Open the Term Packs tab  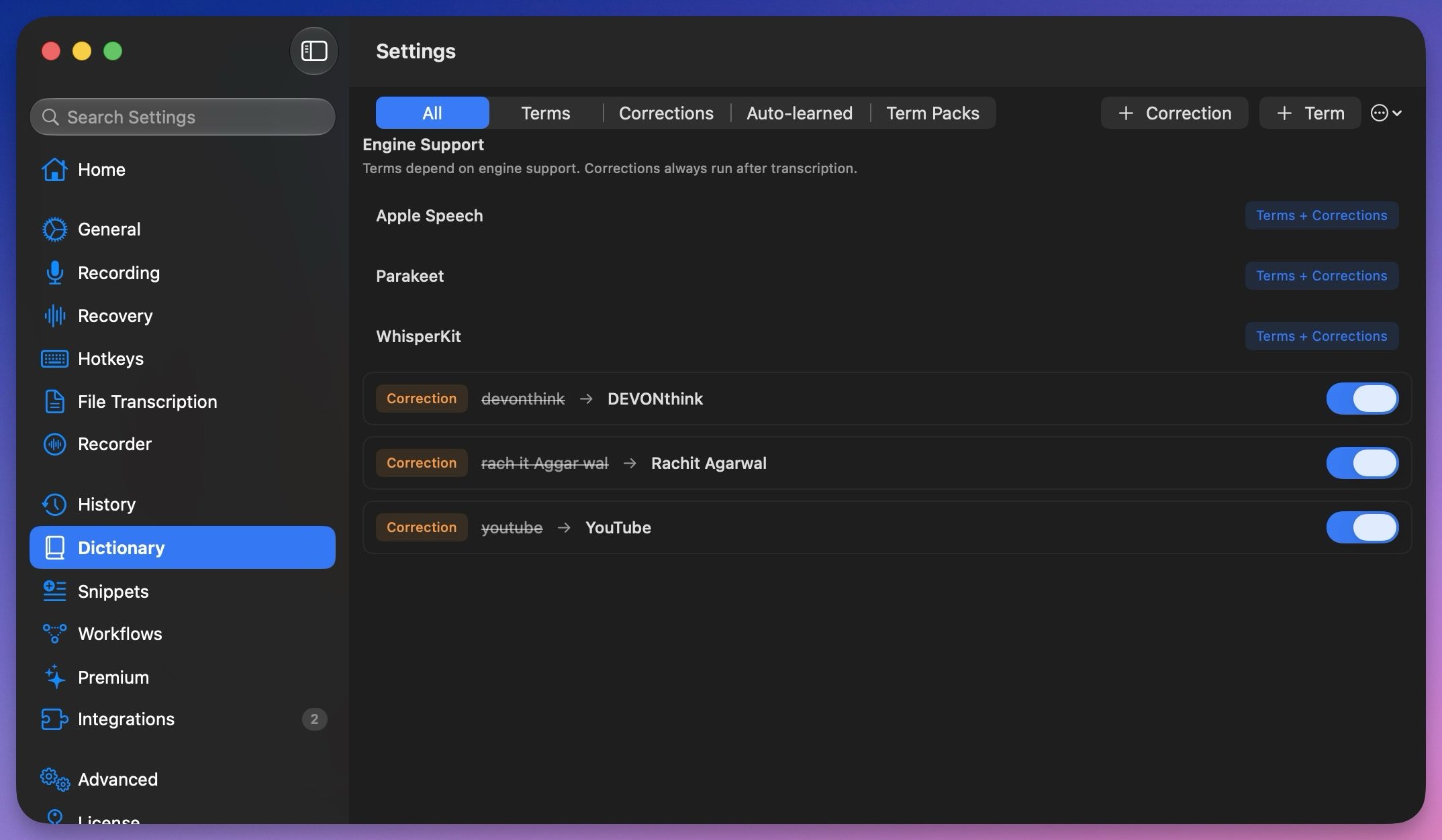click(932, 113)
